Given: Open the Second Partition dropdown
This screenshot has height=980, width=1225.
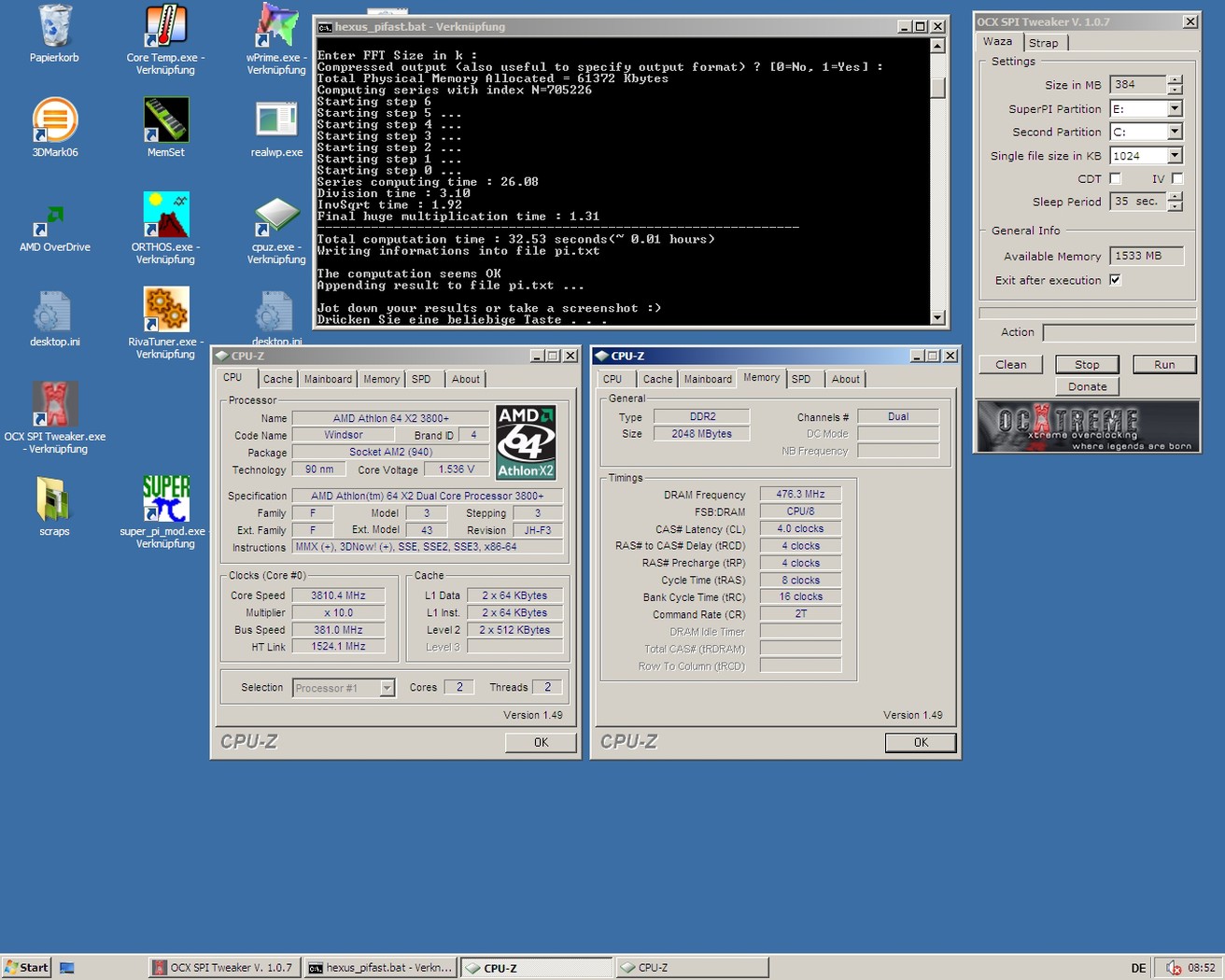Looking at the screenshot, I should click(x=1175, y=132).
